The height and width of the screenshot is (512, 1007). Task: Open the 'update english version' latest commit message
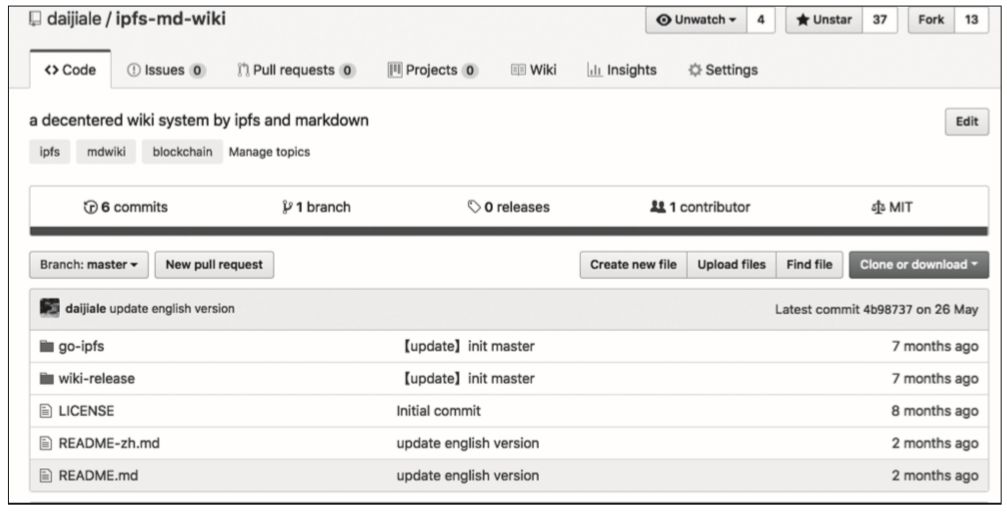172,309
